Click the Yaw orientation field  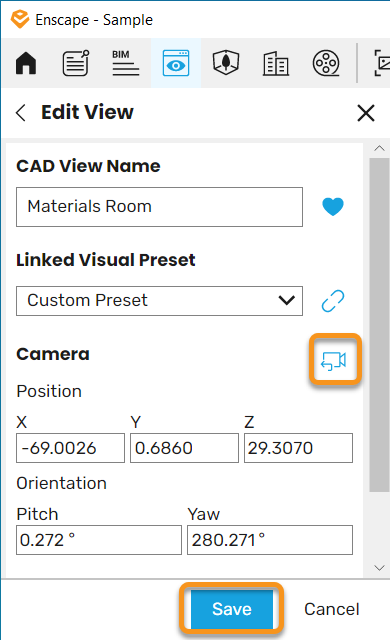(x=270, y=540)
